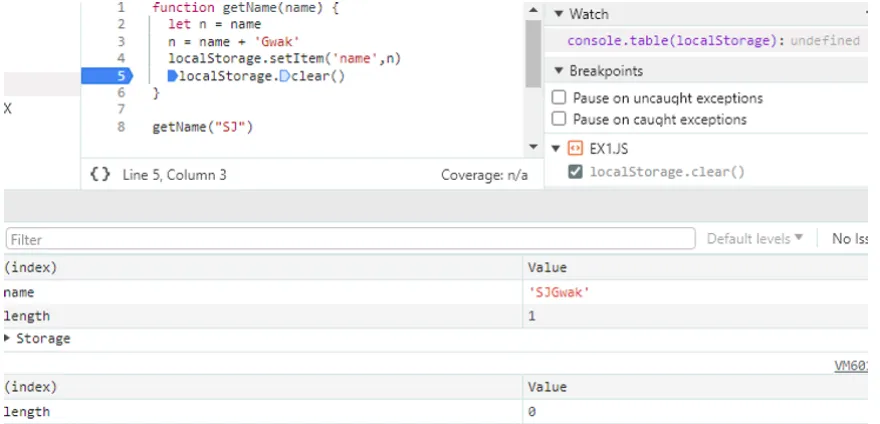Click line number 8 in the gutter

121,127
